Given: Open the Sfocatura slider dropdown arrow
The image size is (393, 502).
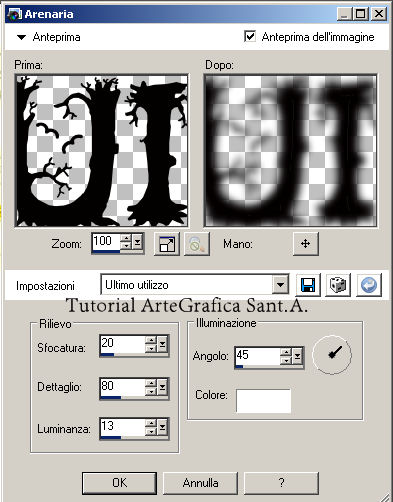Looking at the screenshot, I should point(162,345).
